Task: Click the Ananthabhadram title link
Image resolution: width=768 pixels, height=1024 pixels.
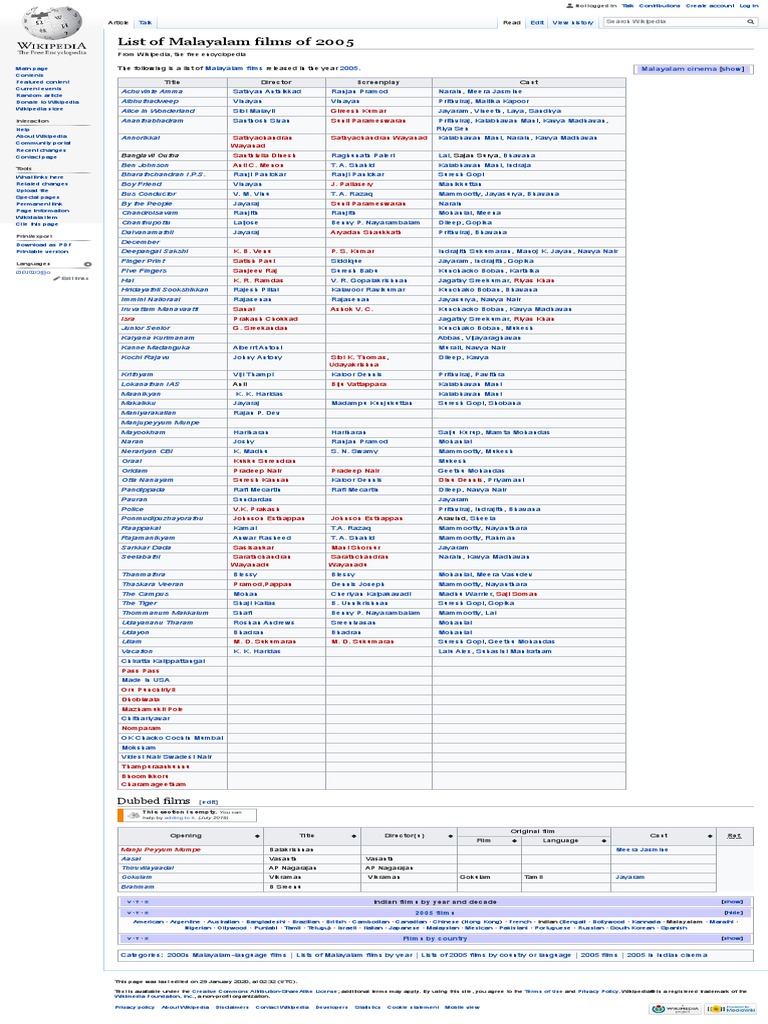Action: click(x=152, y=121)
